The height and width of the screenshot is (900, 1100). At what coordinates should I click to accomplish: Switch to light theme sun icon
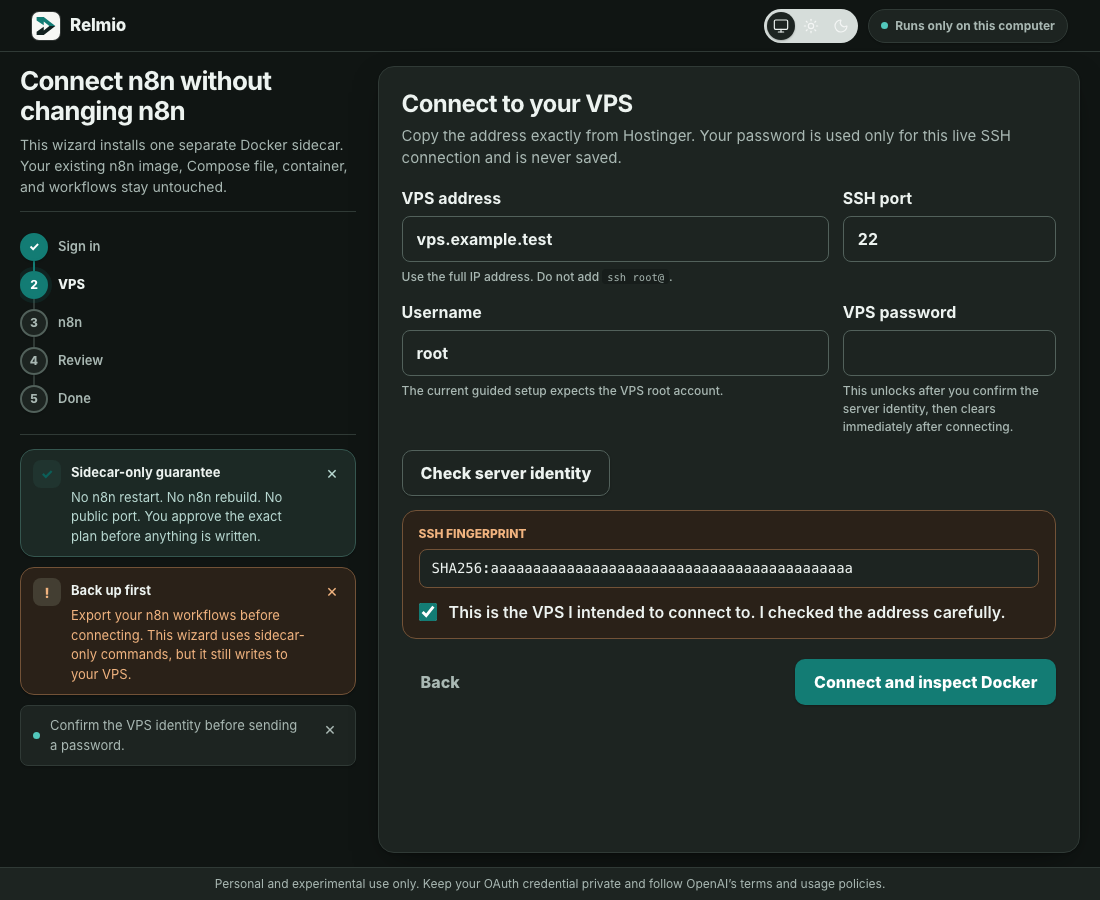[811, 26]
